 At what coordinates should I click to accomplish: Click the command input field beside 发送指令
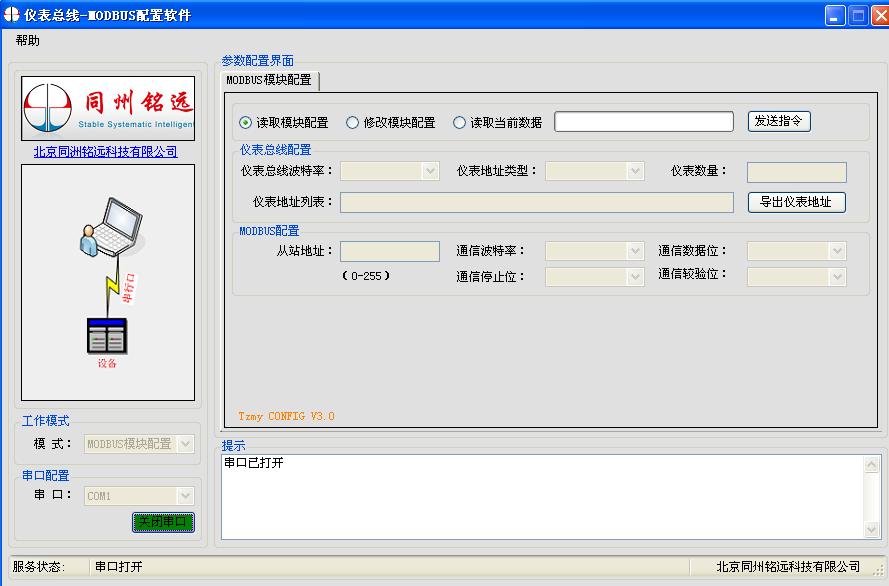[x=644, y=121]
